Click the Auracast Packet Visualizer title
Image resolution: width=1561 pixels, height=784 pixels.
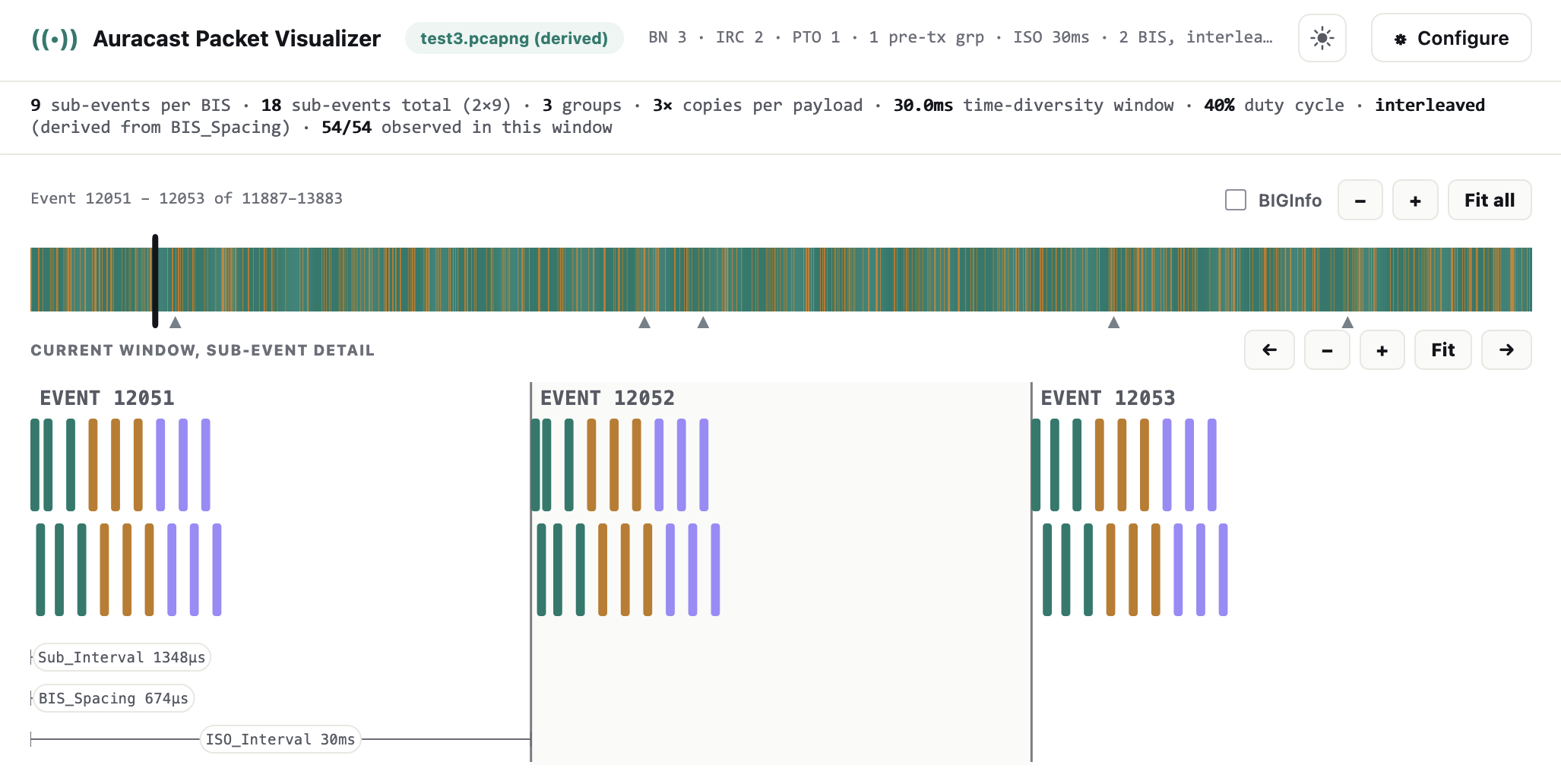pos(236,38)
